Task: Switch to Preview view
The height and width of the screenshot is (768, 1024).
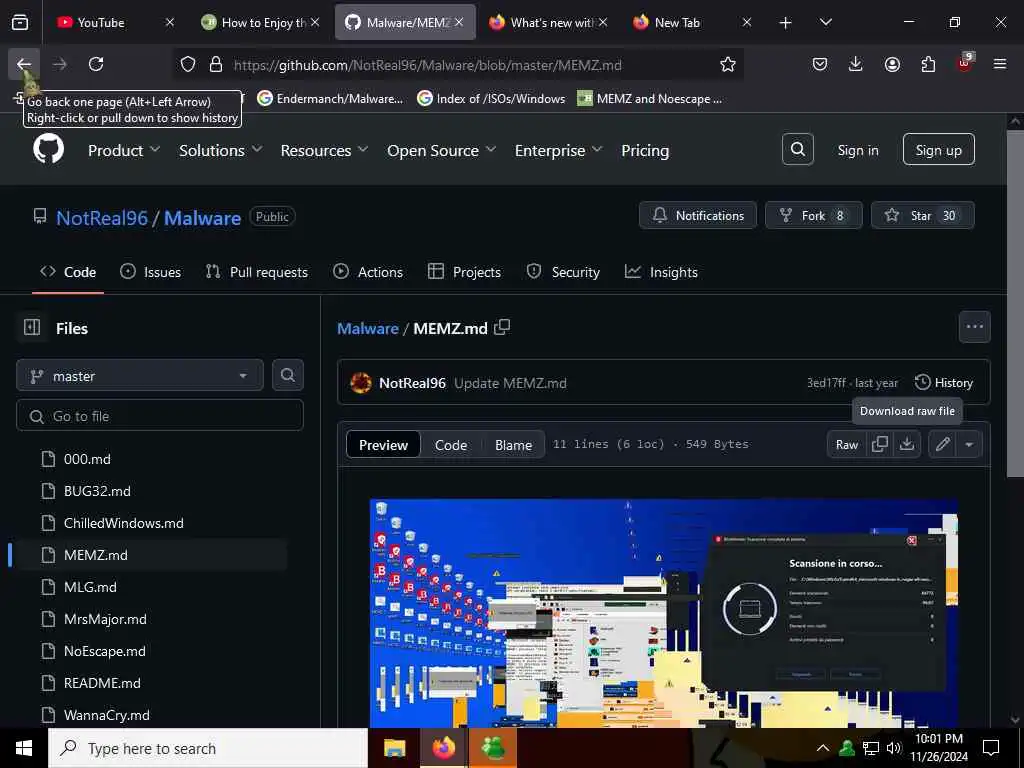Action: click(383, 445)
